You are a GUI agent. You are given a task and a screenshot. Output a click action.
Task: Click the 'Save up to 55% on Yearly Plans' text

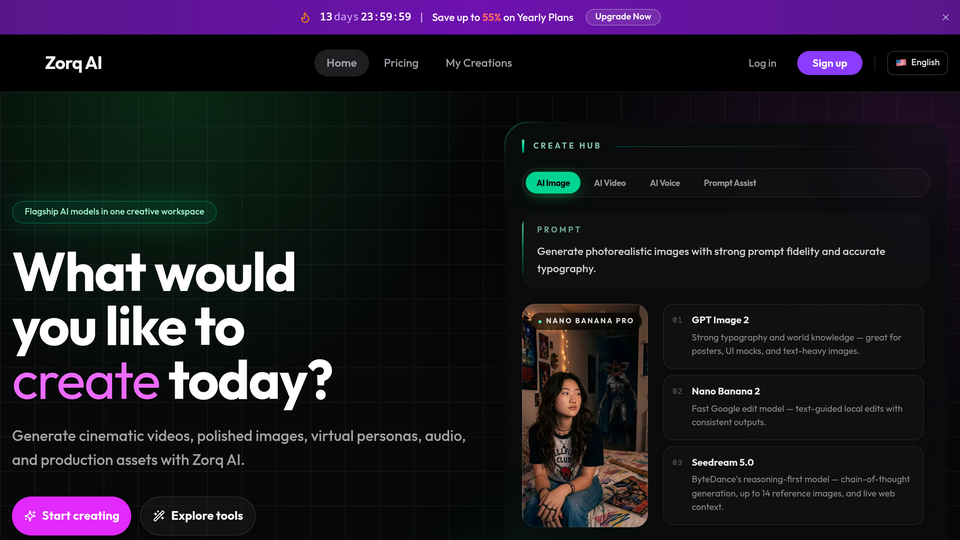pos(503,18)
